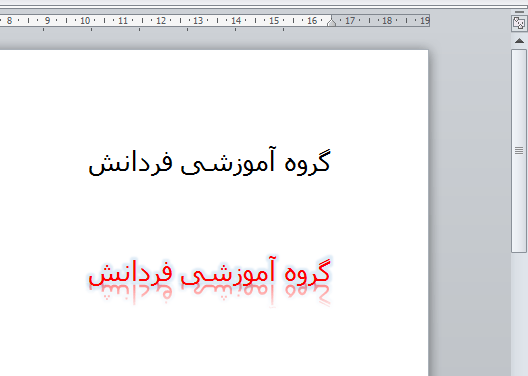The image size is (528, 376).
Task: Click the red reflected word گروه
Action: click(x=307, y=273)
